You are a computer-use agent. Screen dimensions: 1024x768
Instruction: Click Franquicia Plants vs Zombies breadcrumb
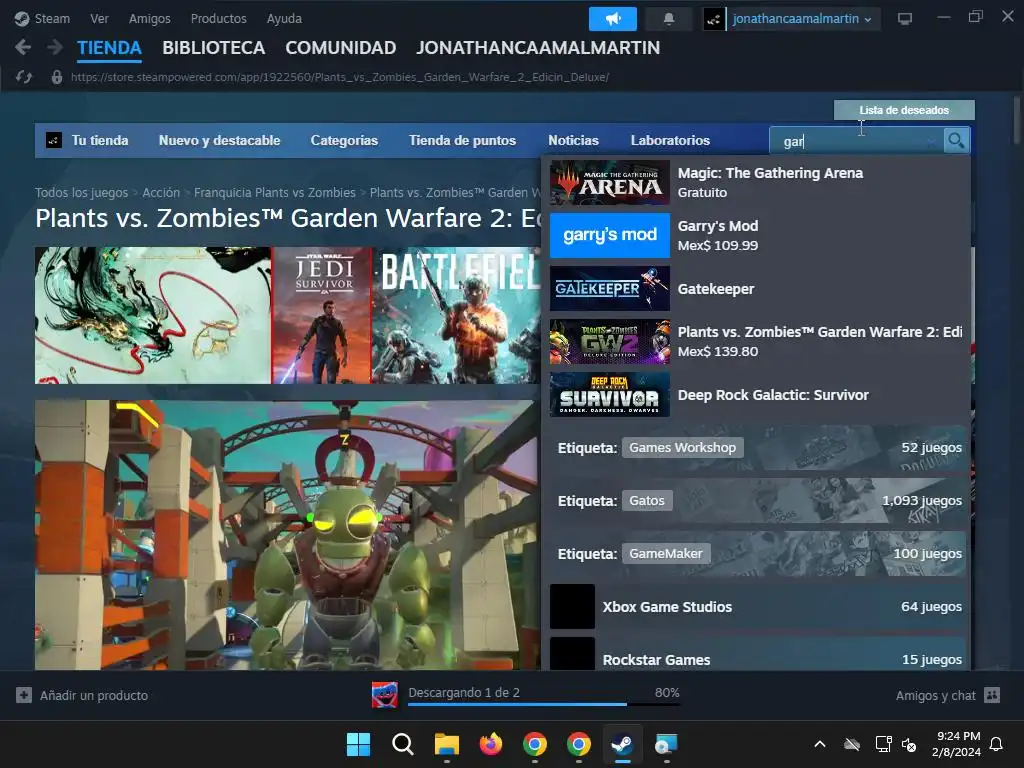click(275, 193)
